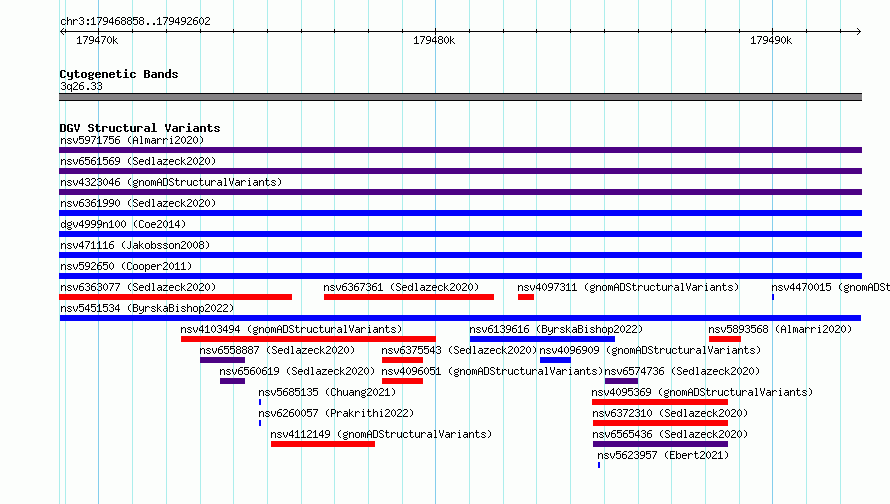
Task: Click the 179470k ruler position
Action: [97, 40]
